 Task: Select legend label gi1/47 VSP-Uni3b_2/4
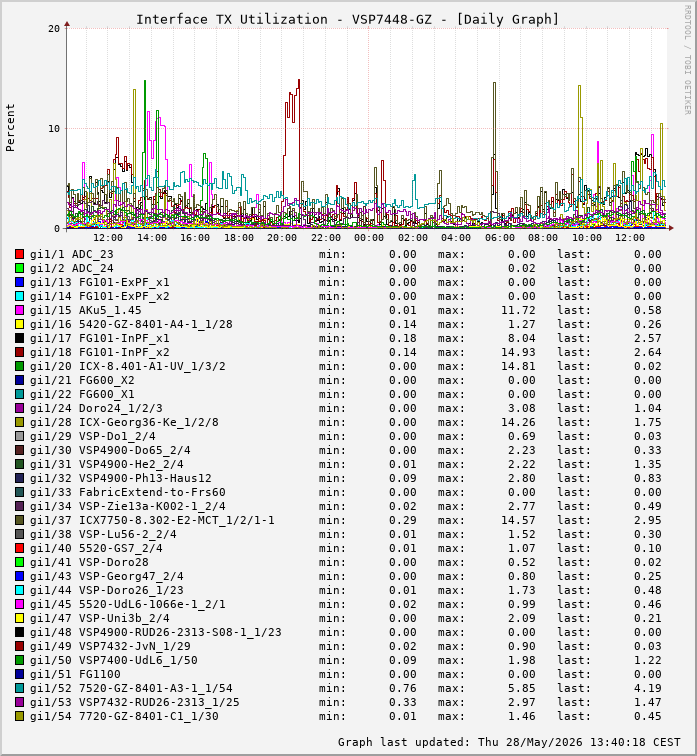point(99,618)
